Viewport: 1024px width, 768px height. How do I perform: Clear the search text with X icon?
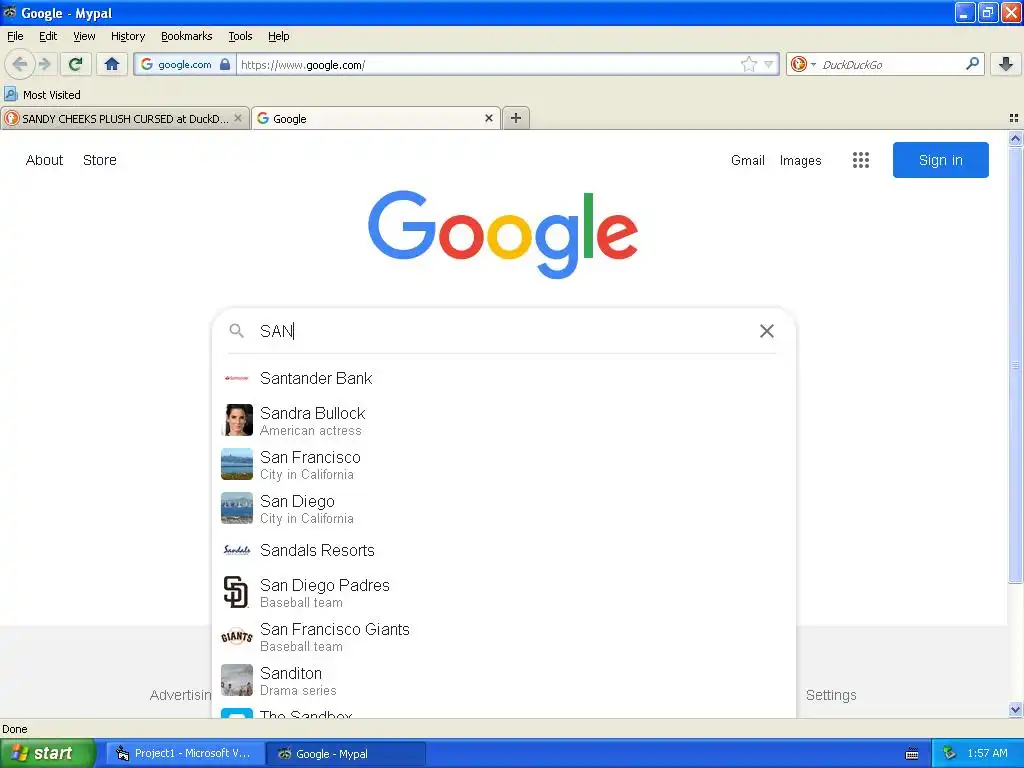point(767,331)
